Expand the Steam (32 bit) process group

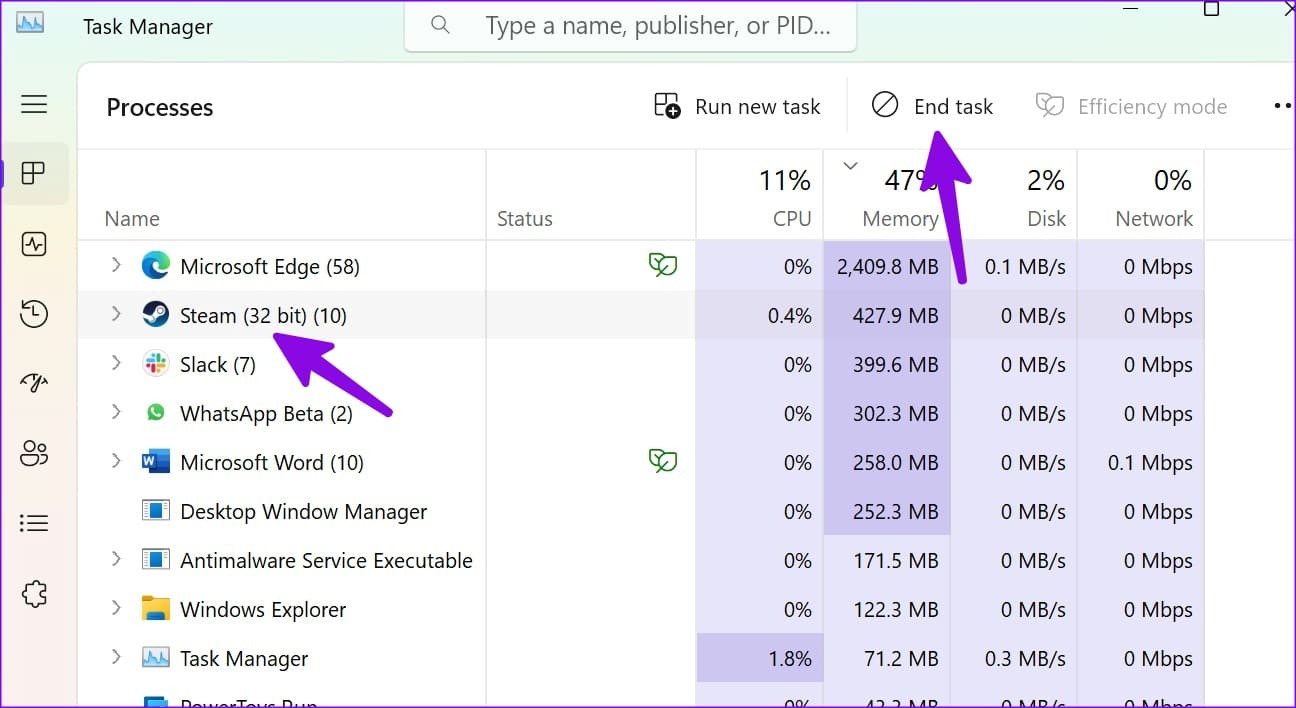tap(116, 314)
